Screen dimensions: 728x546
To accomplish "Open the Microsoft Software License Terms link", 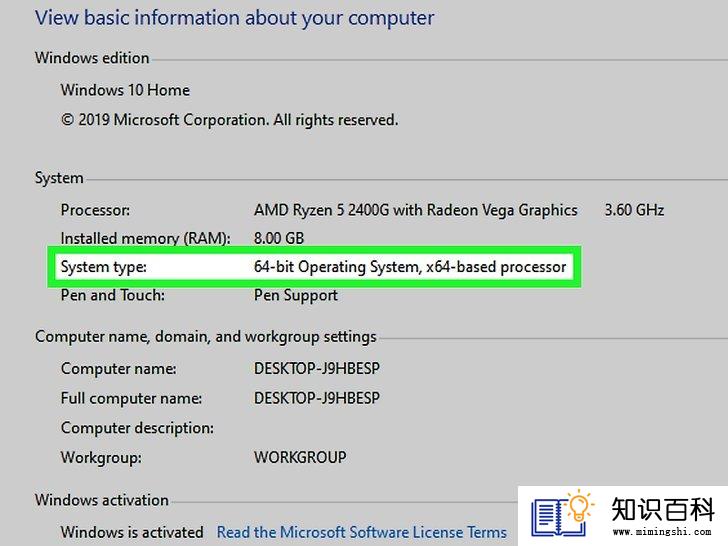I will (x=362, y=532).
